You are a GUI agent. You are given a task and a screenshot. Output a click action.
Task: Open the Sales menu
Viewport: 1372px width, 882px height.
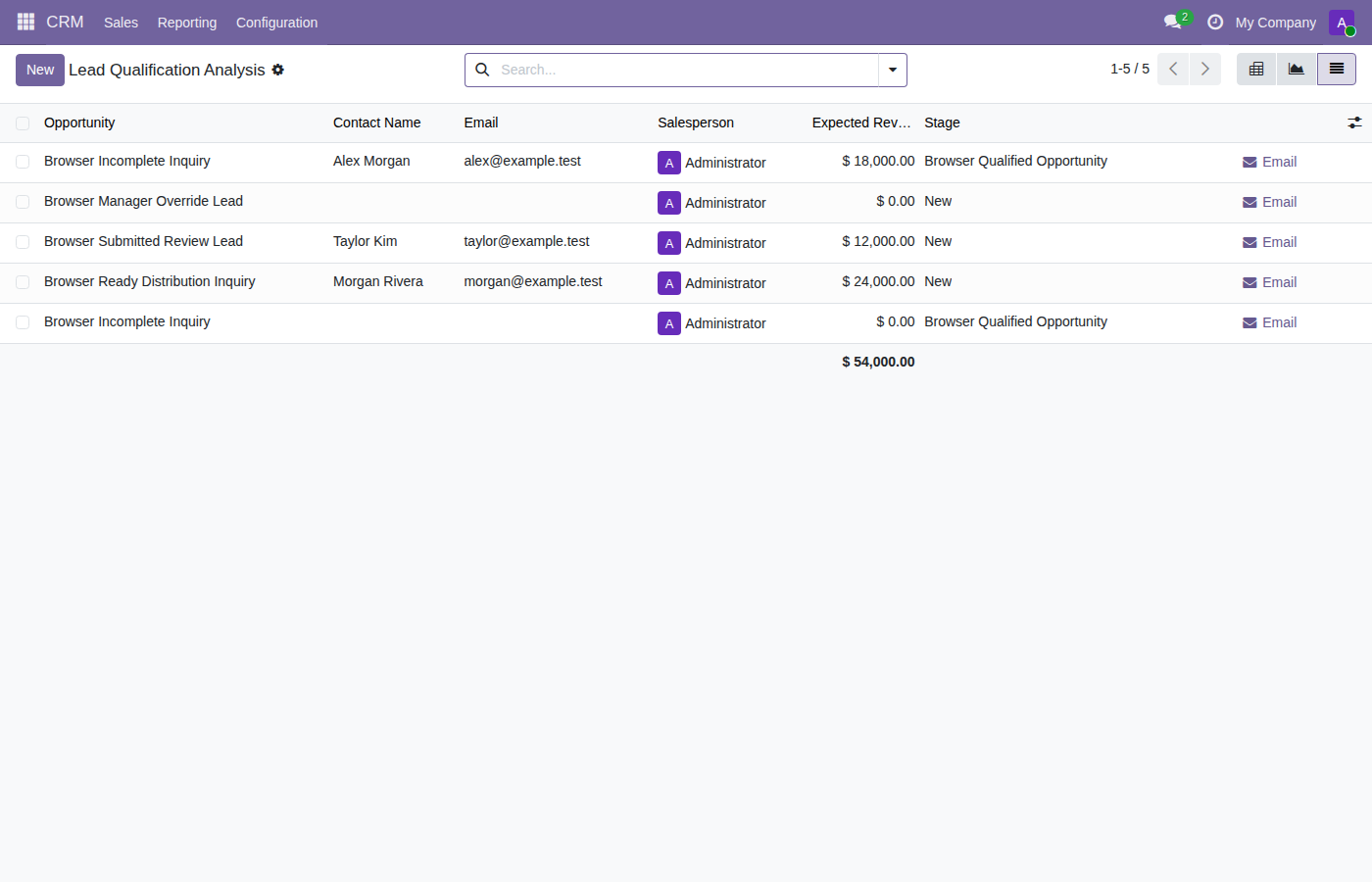pos(122,23)
